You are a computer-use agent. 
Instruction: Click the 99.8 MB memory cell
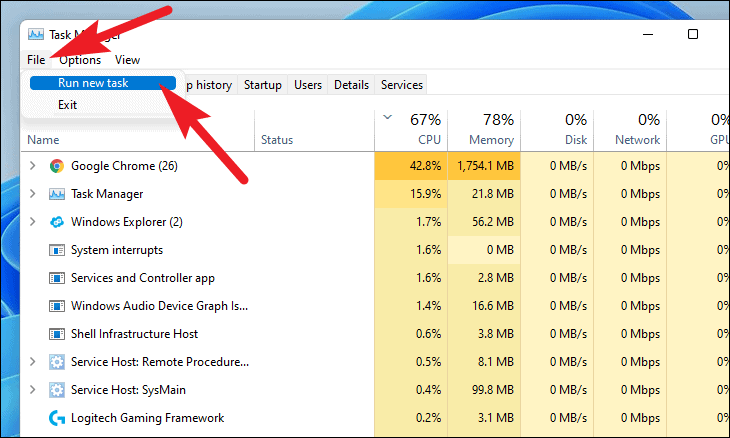pos(484,390)
